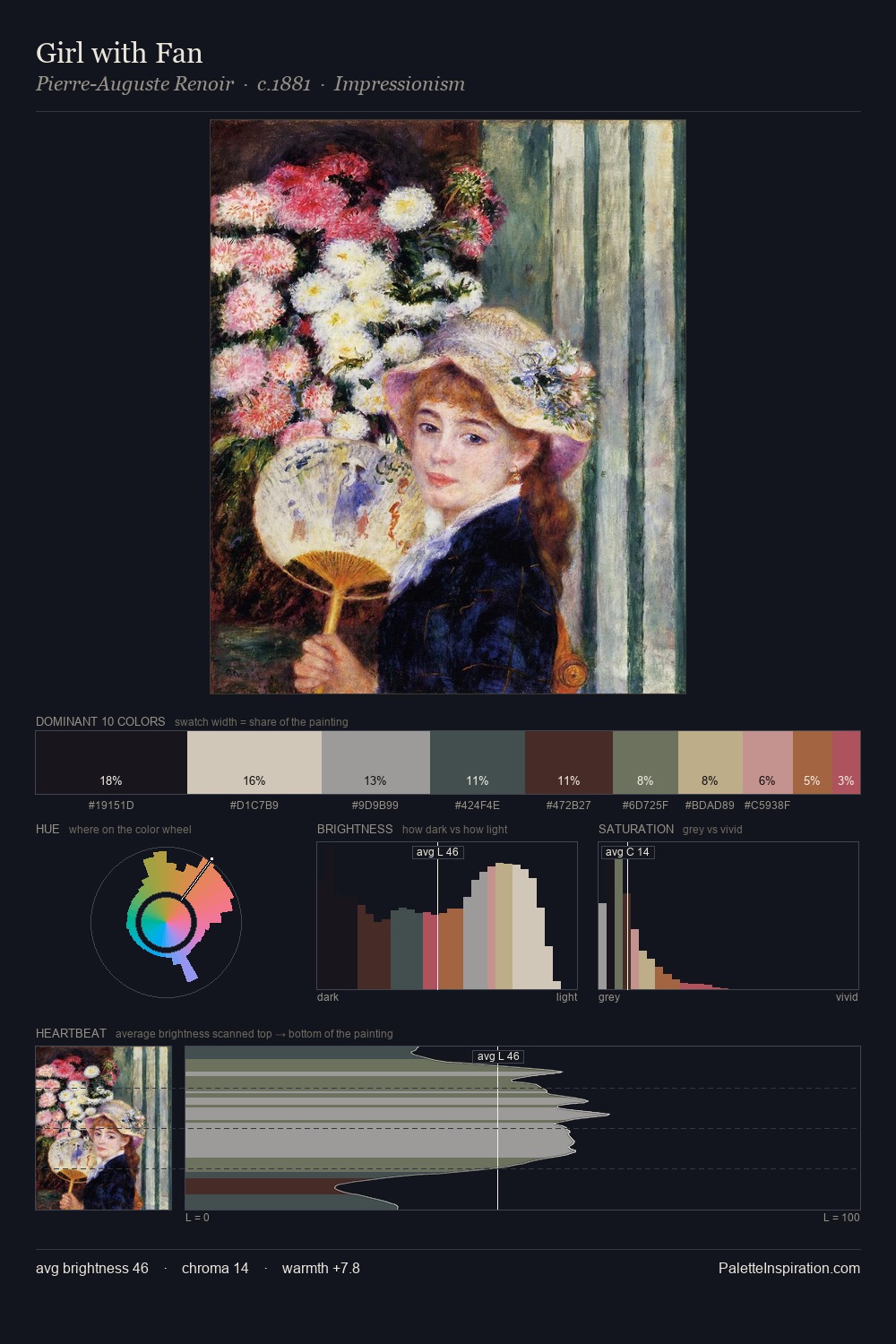This screenshot has width=896, height=1344.
Task: Select the pink 6% swatch
Action: pos(768,762)
